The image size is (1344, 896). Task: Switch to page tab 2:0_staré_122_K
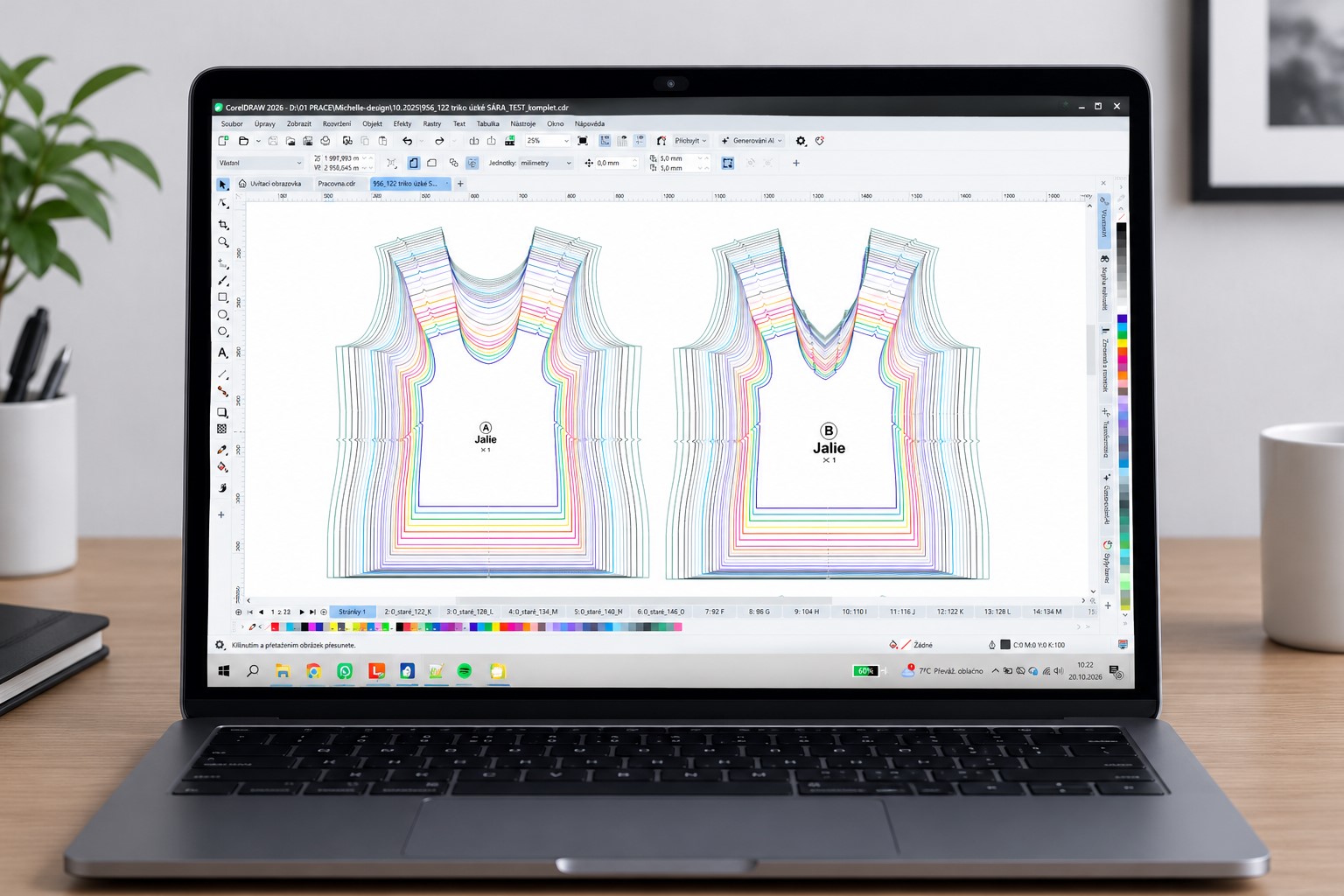click(408, 612)
